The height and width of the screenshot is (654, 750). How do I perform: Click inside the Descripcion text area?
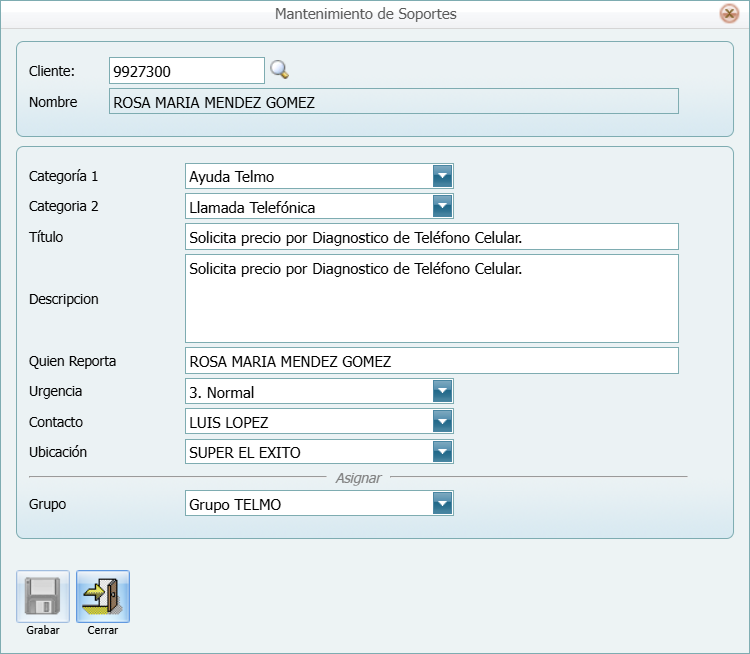pos(431,299)
